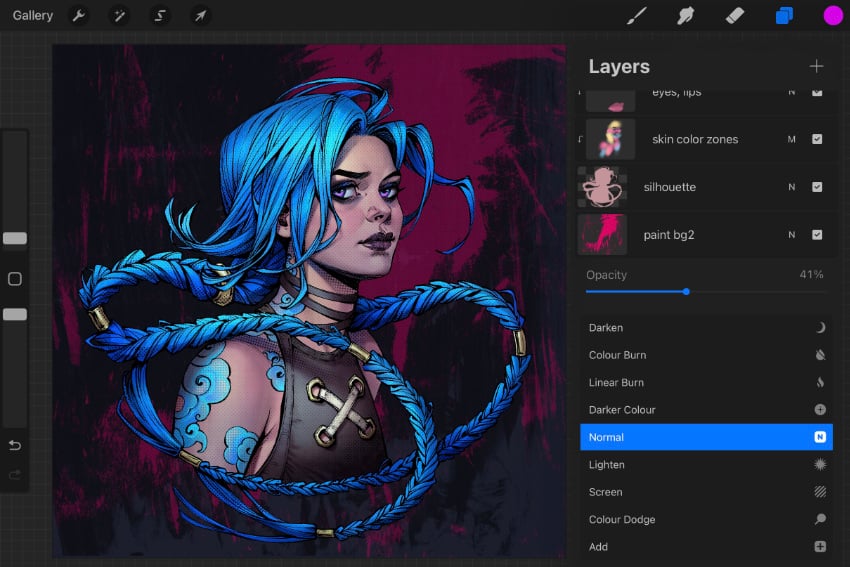Open the magenta active color picker
This screenshot has width=850, height=567.
coord(833,16)
